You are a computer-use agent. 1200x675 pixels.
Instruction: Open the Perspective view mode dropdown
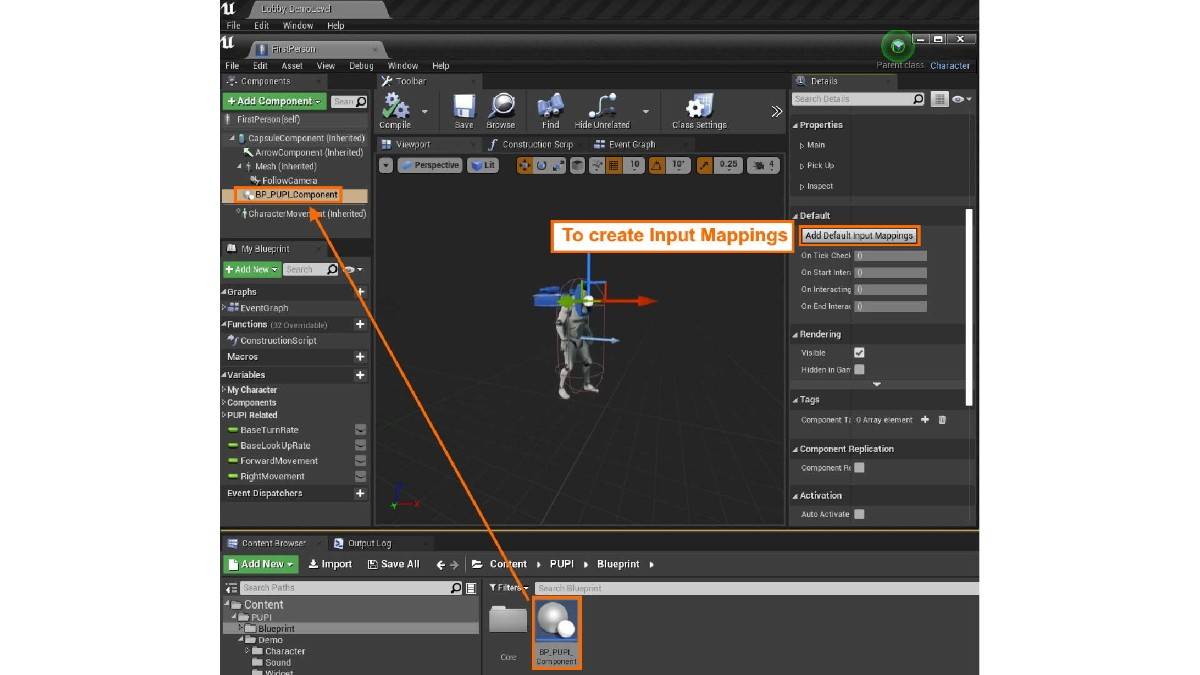[x=429, y=165]
